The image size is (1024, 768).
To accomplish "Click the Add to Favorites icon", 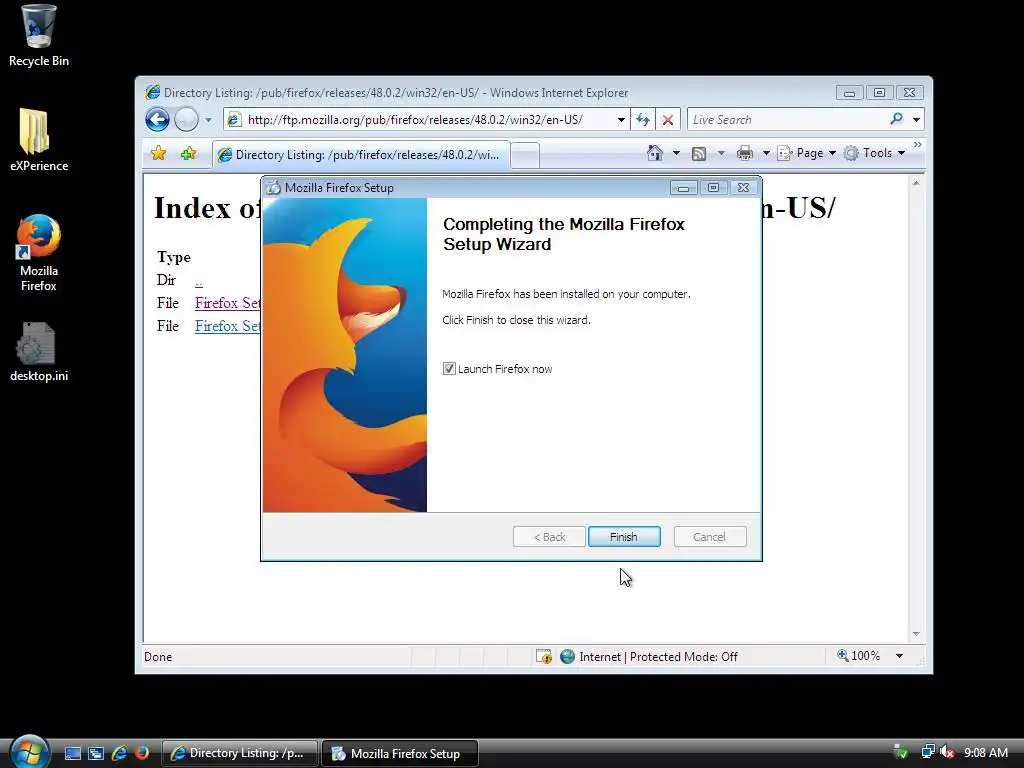I will [189, 153].
